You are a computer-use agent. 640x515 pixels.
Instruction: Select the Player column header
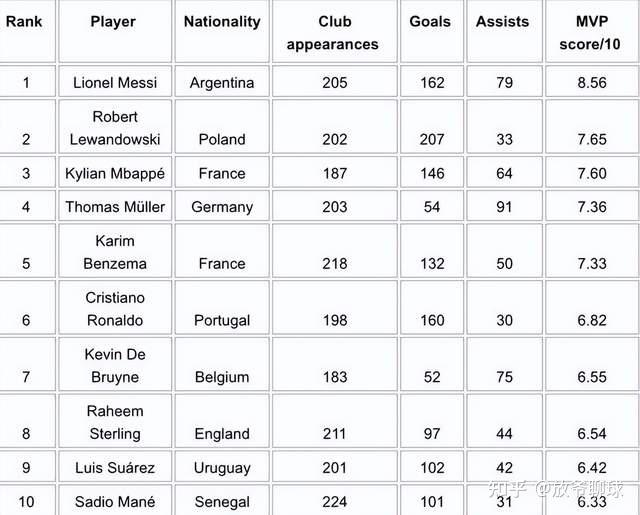click(114, 21)
